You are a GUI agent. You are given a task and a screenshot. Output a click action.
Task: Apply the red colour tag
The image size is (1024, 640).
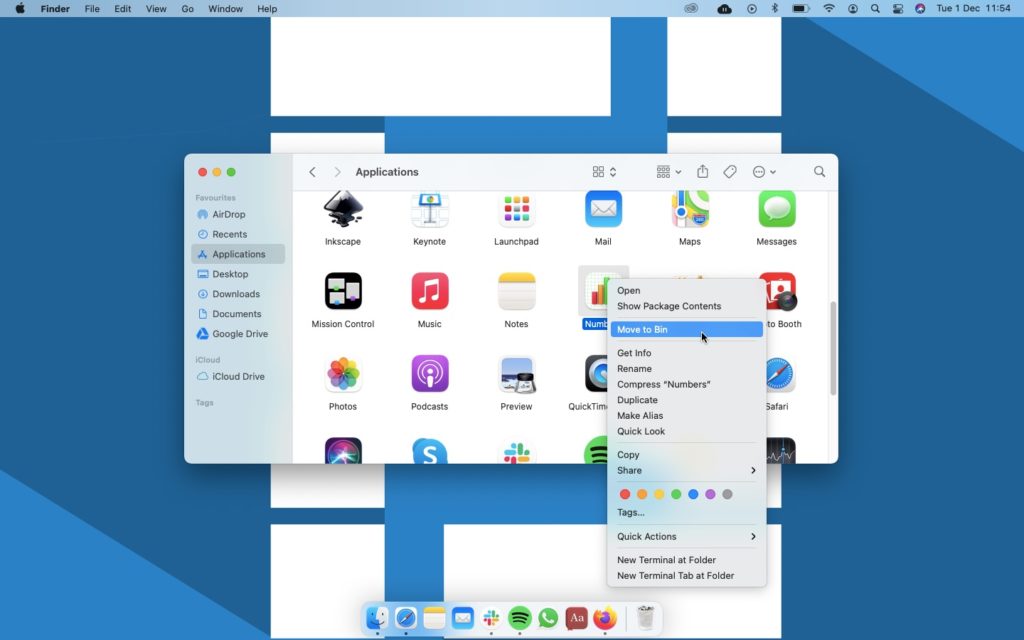[625, 494]
